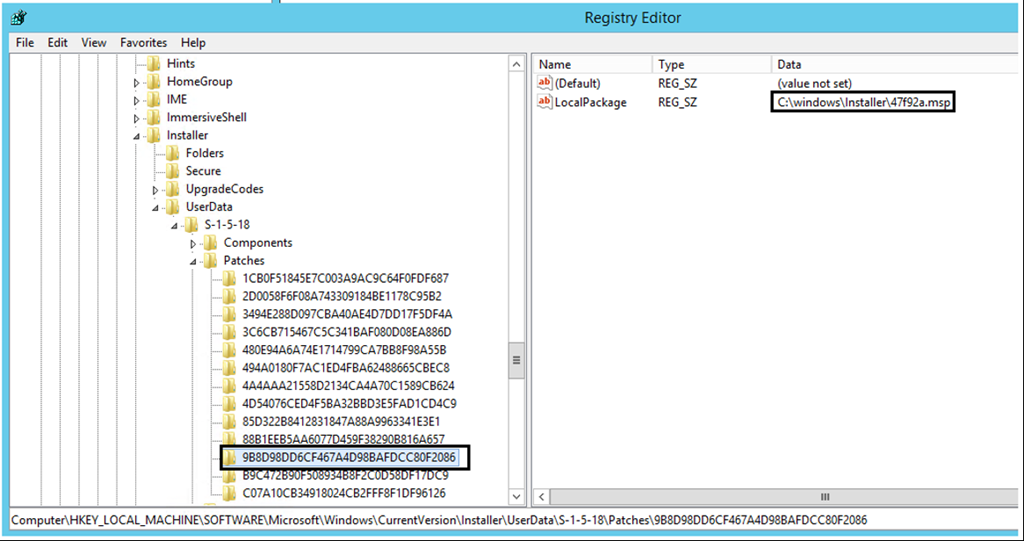Screen dimensions: 1024x541
Task: Click the LocalPackage string value icon
Action: coord(545,102)
